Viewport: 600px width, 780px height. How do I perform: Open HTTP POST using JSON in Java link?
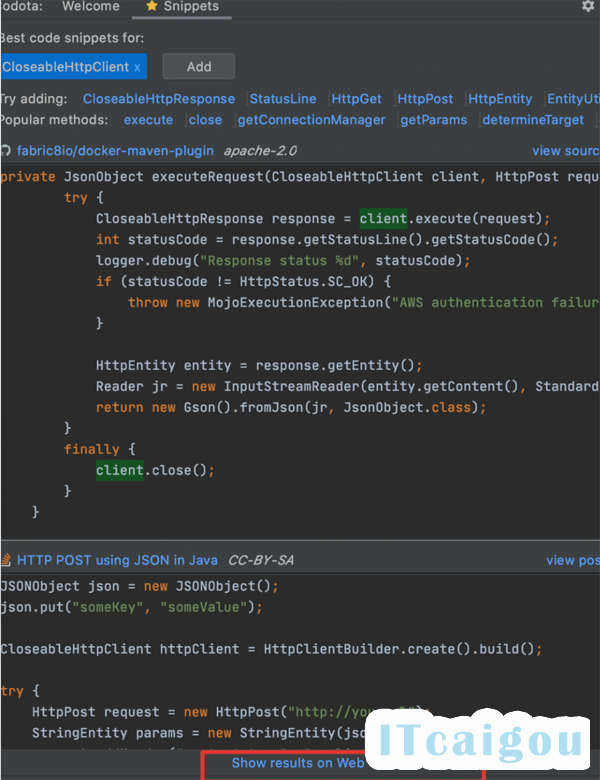(x=117, y=560)
